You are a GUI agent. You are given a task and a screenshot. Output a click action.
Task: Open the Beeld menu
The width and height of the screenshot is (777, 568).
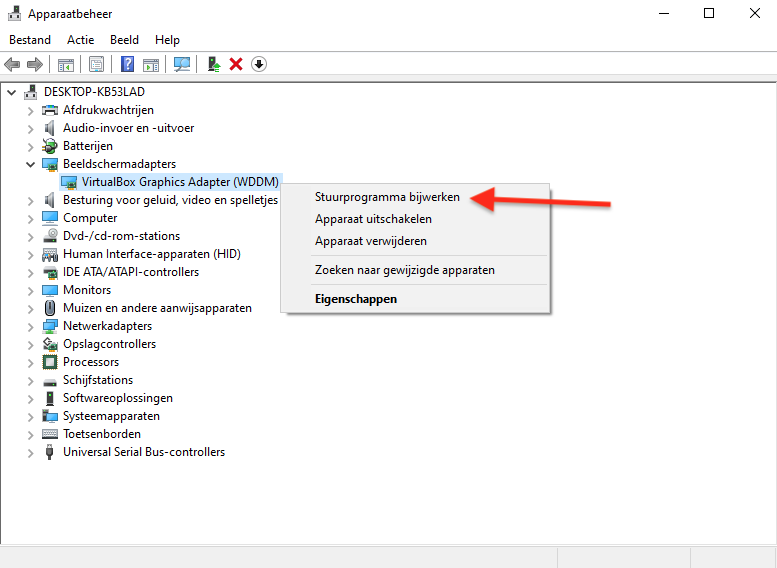pyautogui.click(x=124, y=40)
